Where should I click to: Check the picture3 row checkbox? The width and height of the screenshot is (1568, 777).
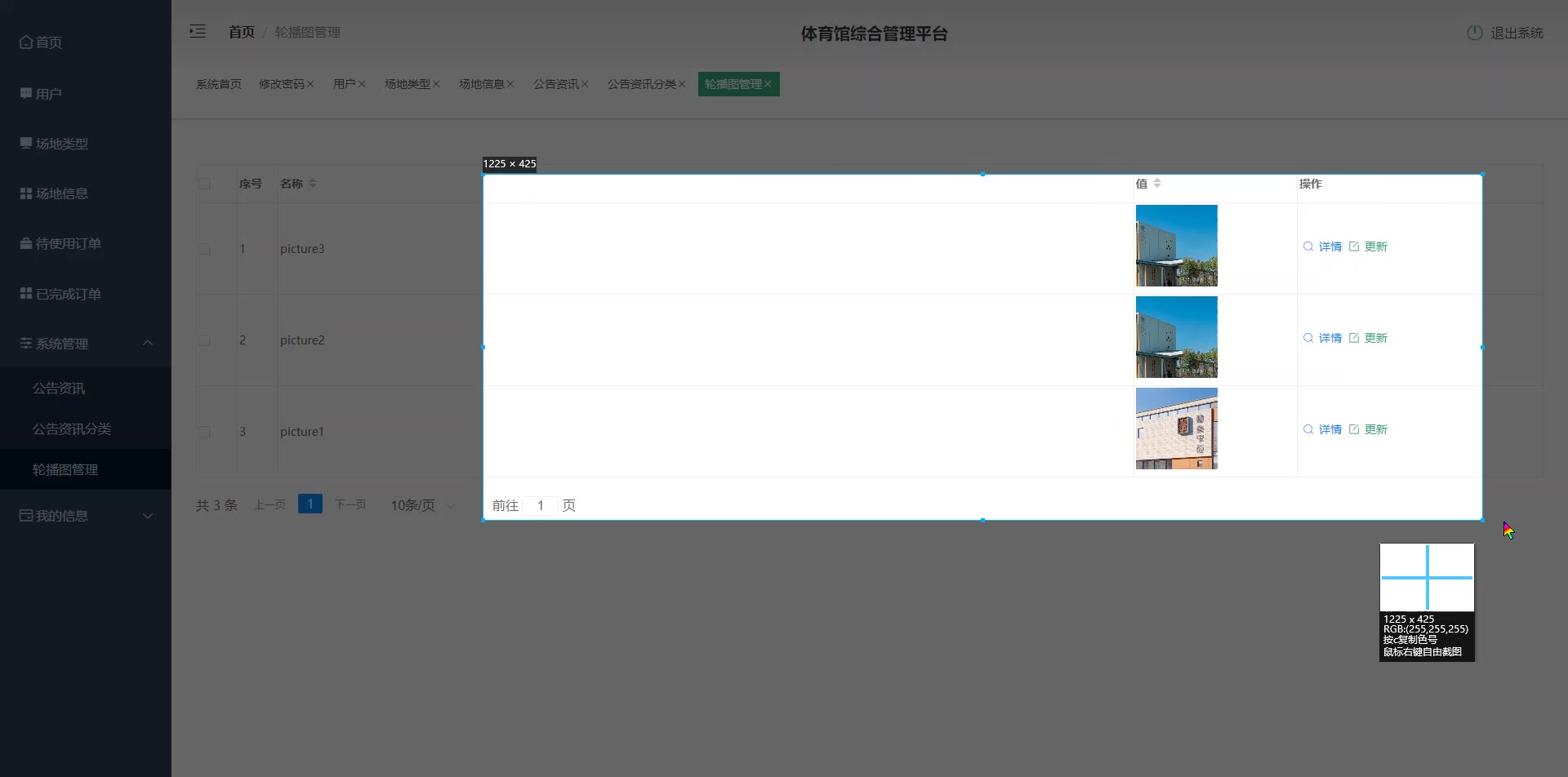(204, 249)
